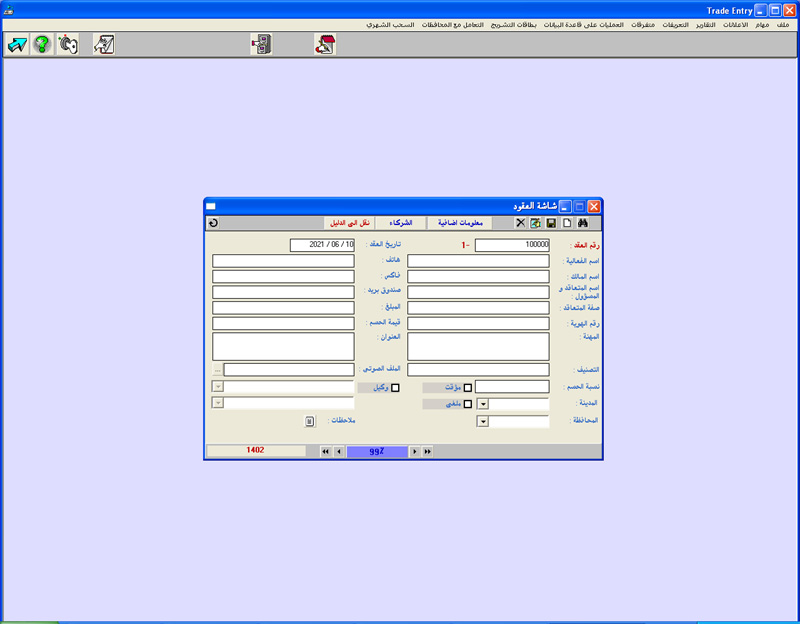Save the contract using the floppy disk icon
800x624 pixels.
551,223
